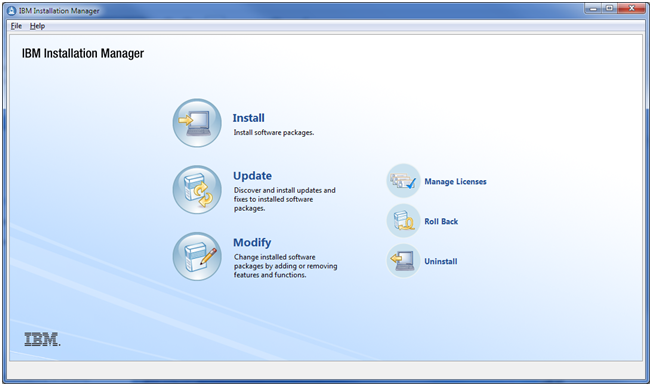The image size is (652, 386).
Task: Click the 'IBM Installation Manager' page heading
Action: [83, 53]
